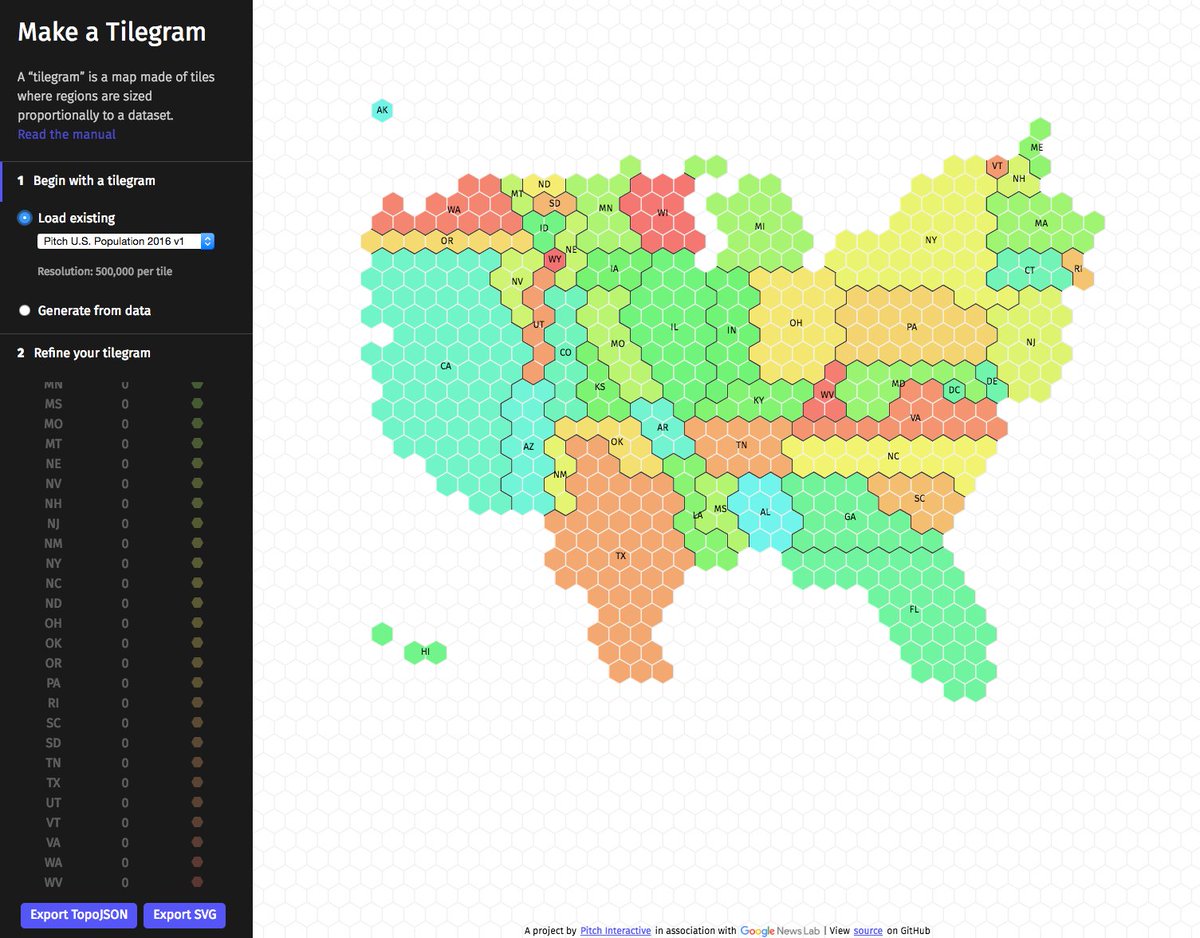Select the Load existing radio button
This screenshot has width=1200, height=938.
[25, 218]
